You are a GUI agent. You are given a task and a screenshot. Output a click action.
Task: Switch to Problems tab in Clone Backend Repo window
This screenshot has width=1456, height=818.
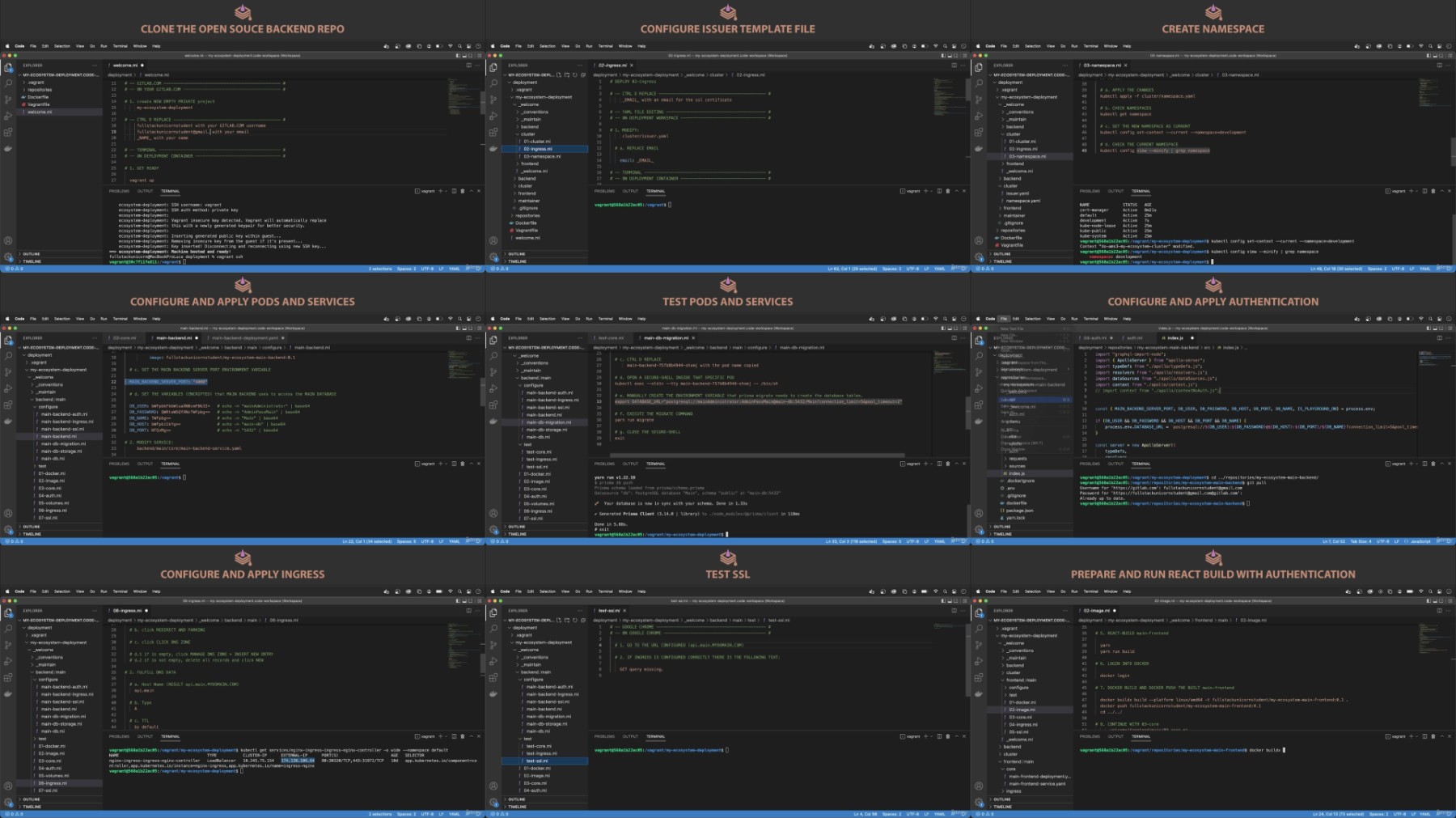[119, 191]
